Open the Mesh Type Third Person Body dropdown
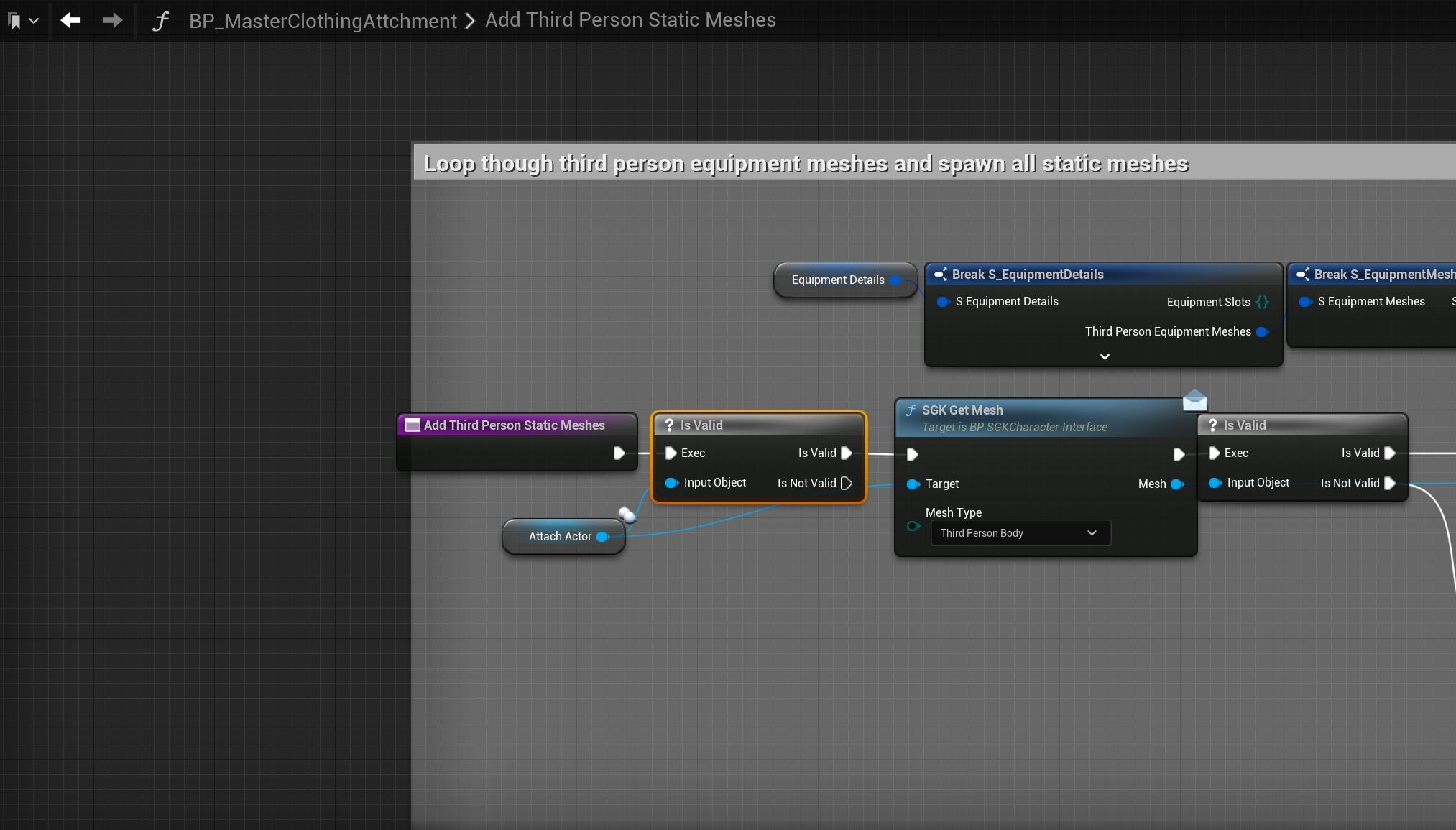Screen dimensions: 1456x830 1020,533
